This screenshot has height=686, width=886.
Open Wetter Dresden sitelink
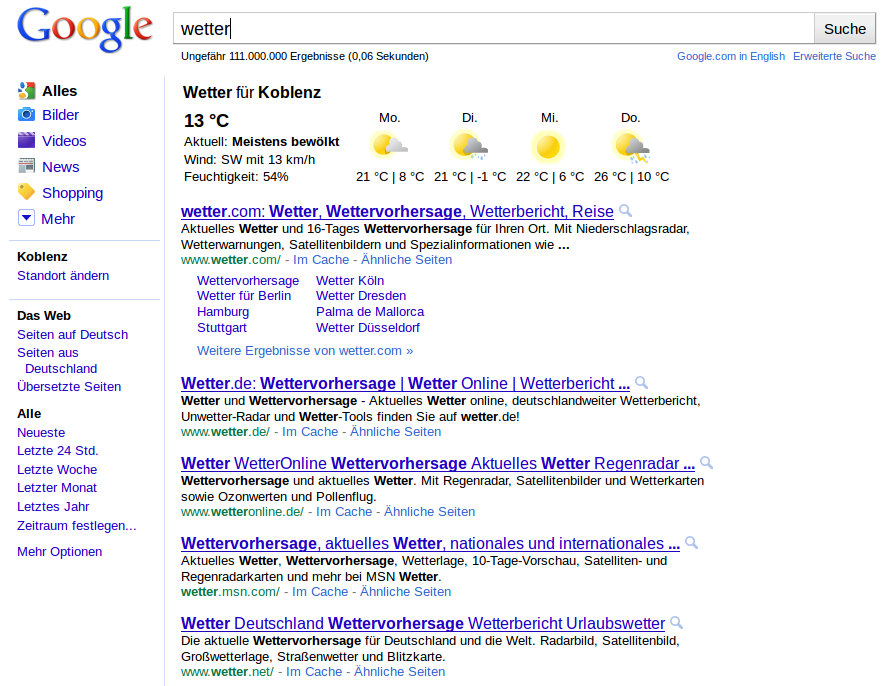[361, 296]
